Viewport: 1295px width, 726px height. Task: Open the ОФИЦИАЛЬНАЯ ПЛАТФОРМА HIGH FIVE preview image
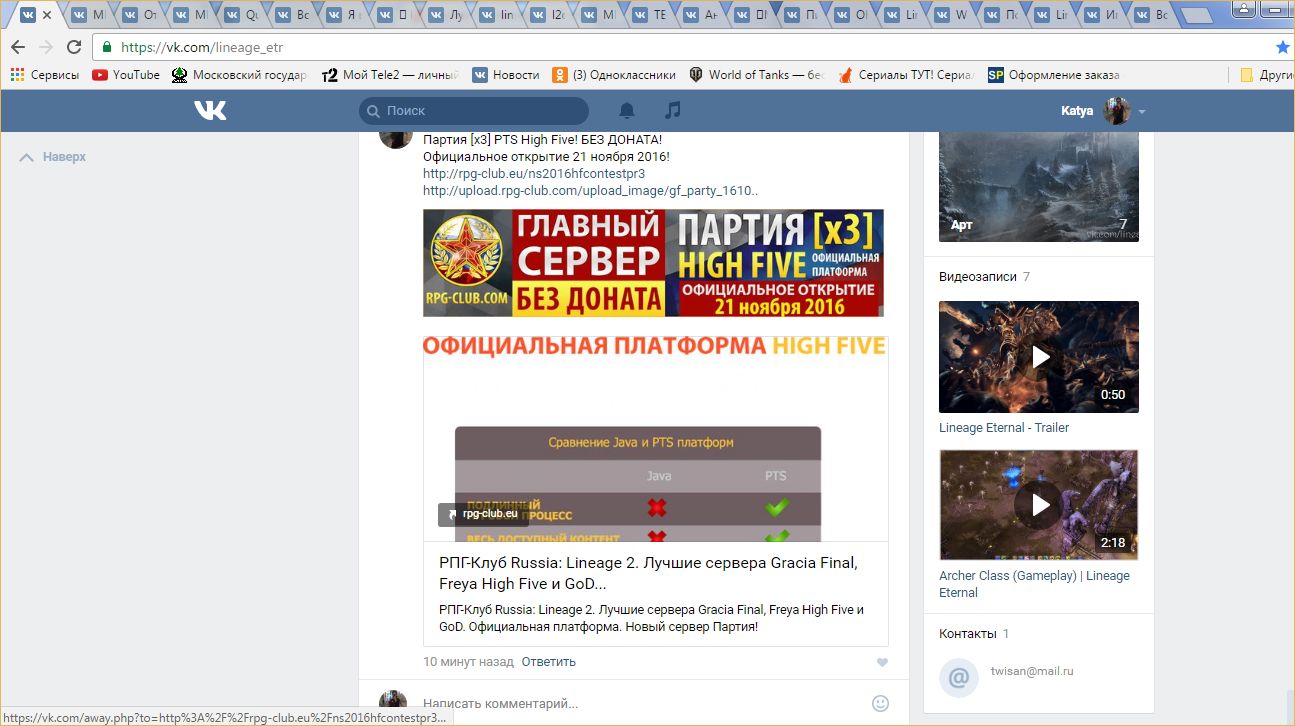pyautogui.click(x=655, y=439)
